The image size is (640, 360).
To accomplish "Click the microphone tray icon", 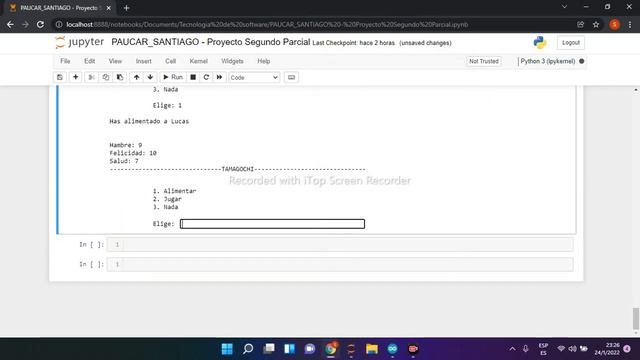I will click(x=526, y=349).
